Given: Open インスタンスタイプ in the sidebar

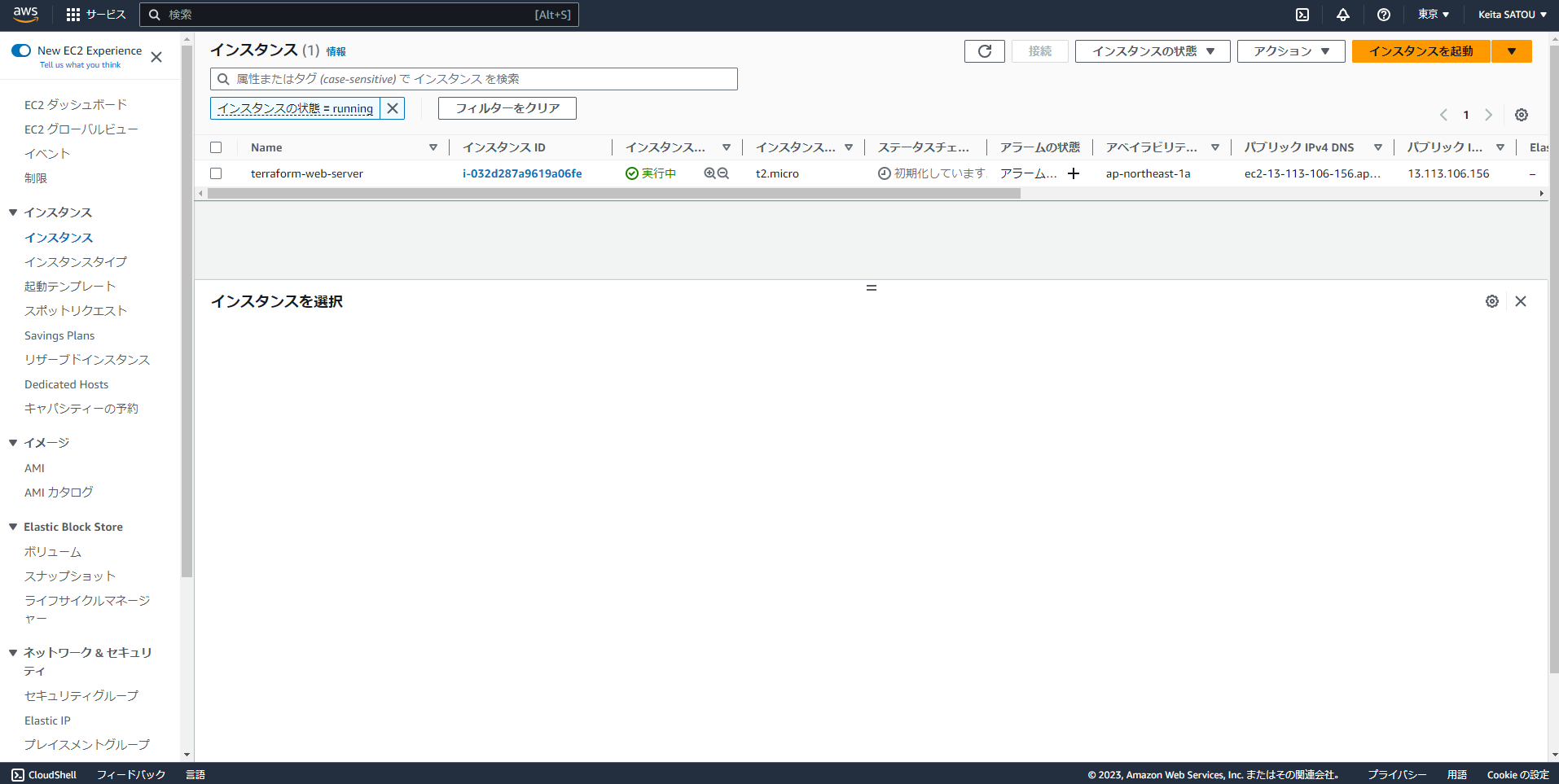Looking at the screenshot, I should tap(76, 262).
